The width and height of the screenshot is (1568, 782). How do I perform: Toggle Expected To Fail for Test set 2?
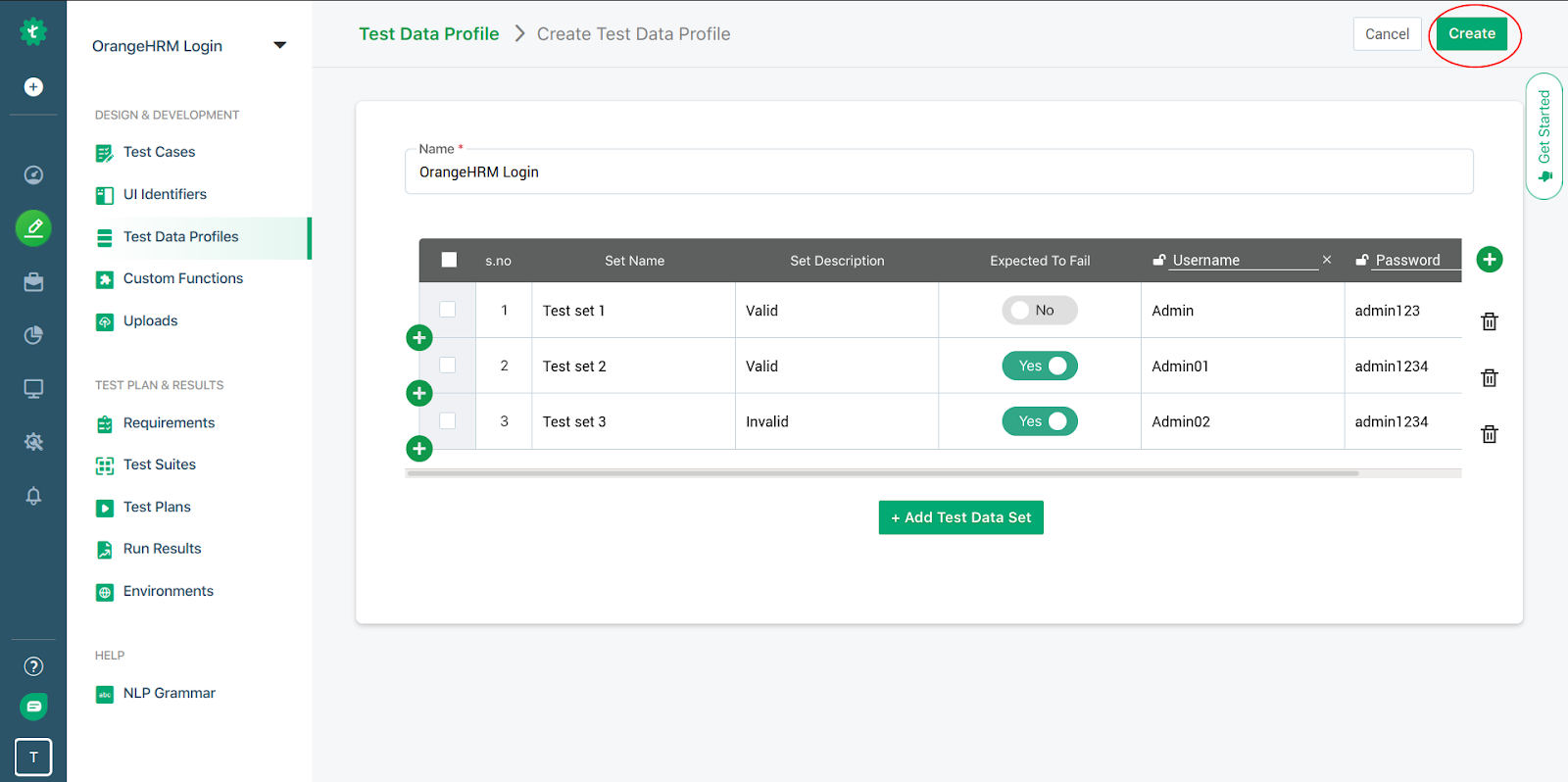click(x=1040, y=366)
